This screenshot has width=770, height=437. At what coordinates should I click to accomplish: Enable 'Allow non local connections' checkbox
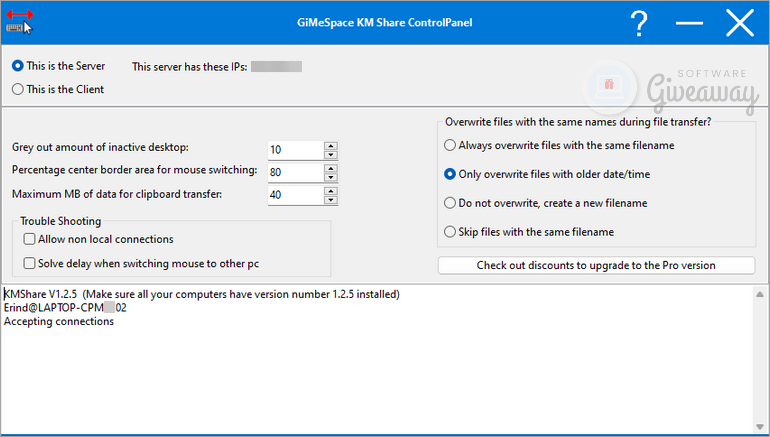[x=29, y=240]
